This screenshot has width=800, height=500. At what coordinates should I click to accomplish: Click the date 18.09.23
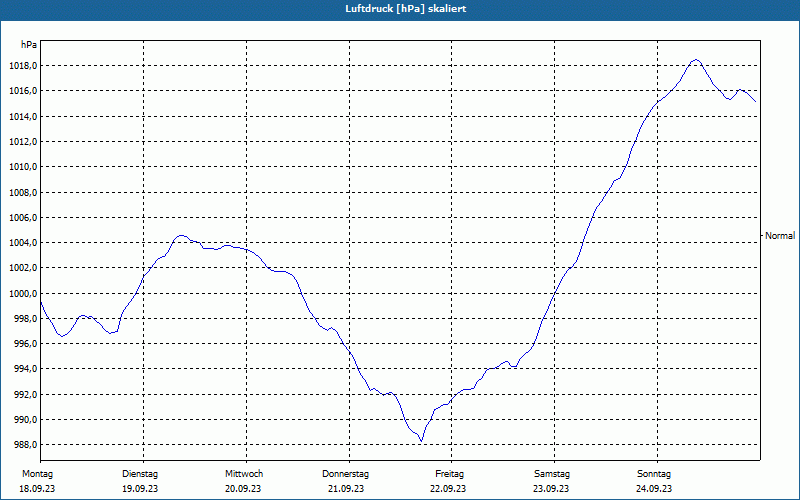37,489
